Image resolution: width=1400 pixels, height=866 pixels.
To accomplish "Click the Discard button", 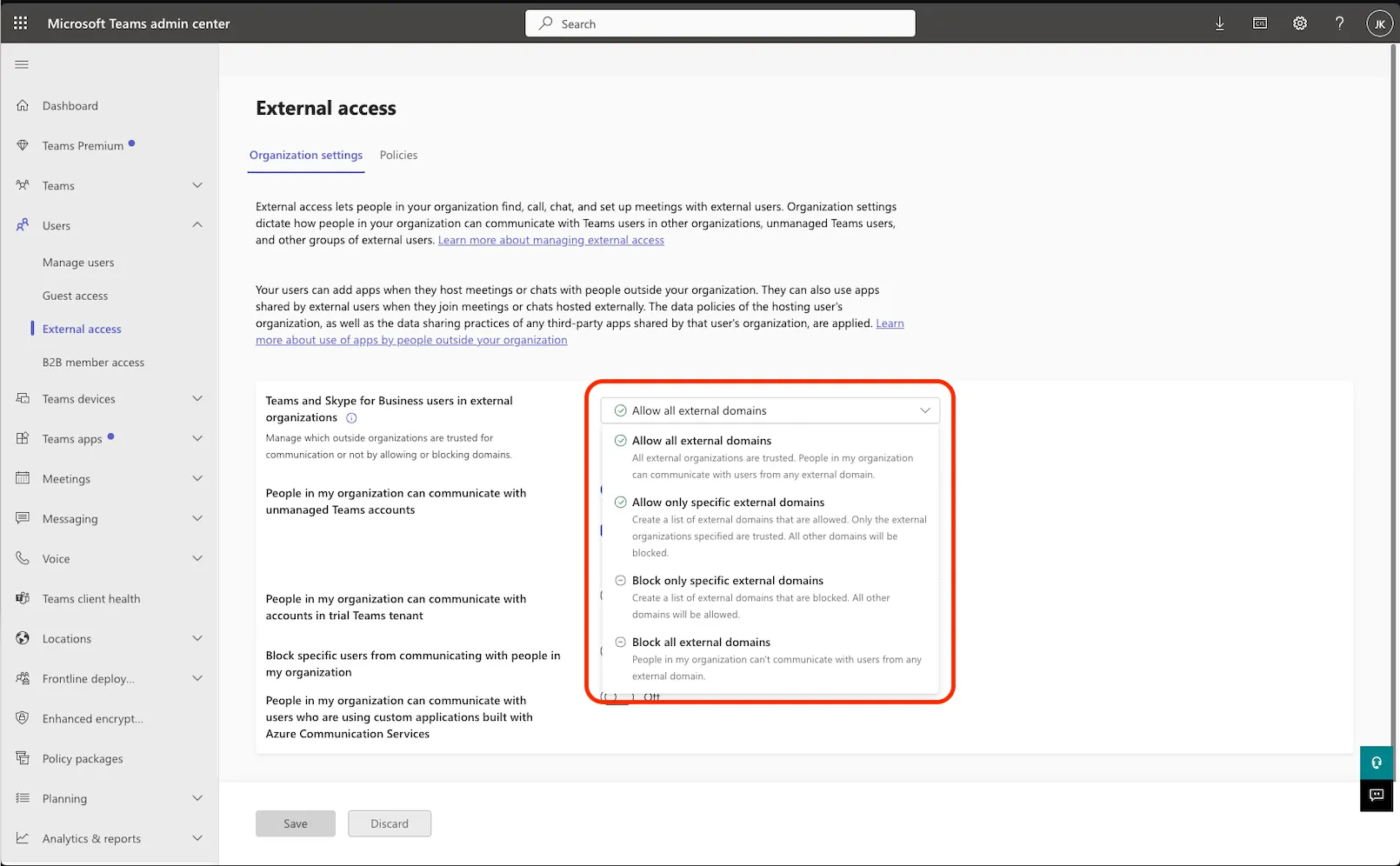I will click(390, 823).
